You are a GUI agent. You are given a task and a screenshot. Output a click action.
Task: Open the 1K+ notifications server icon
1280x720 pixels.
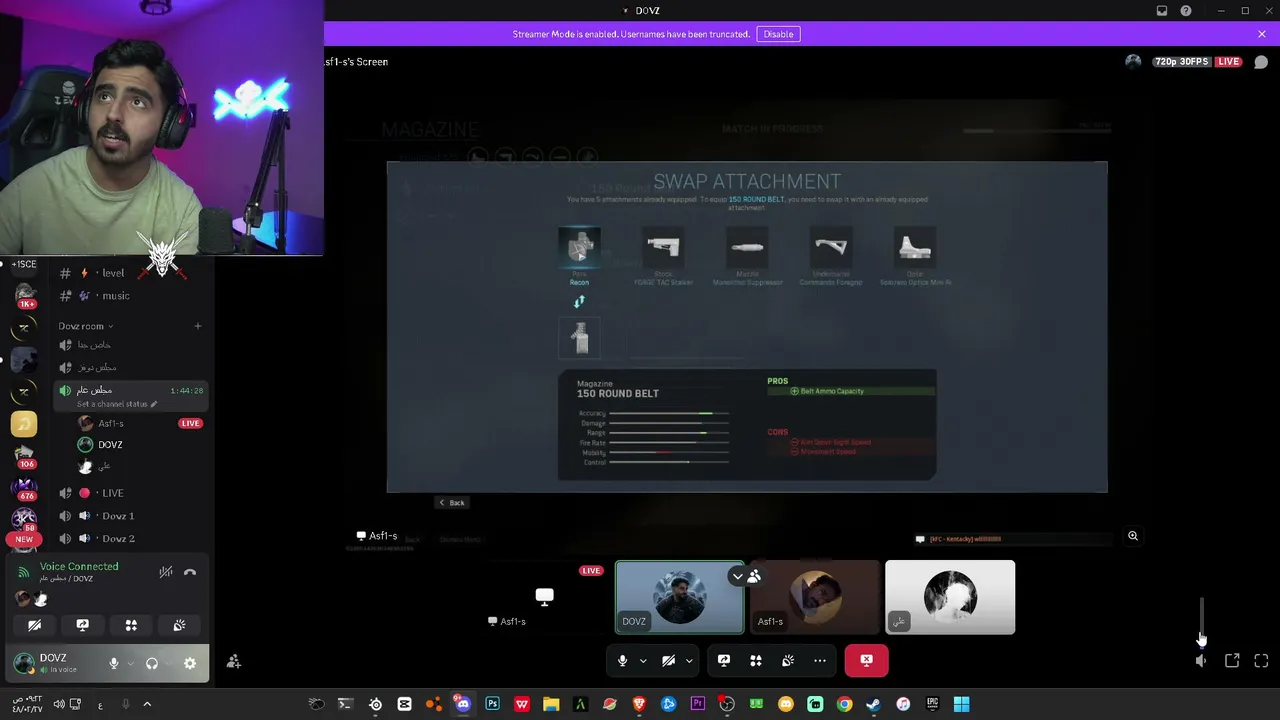coord(25,294)
